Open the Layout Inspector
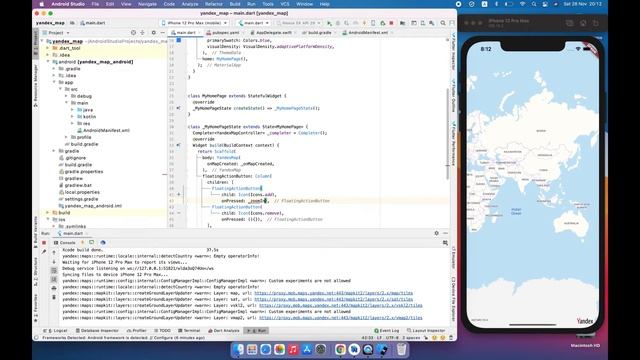The image size is (640, 360). 426,331
